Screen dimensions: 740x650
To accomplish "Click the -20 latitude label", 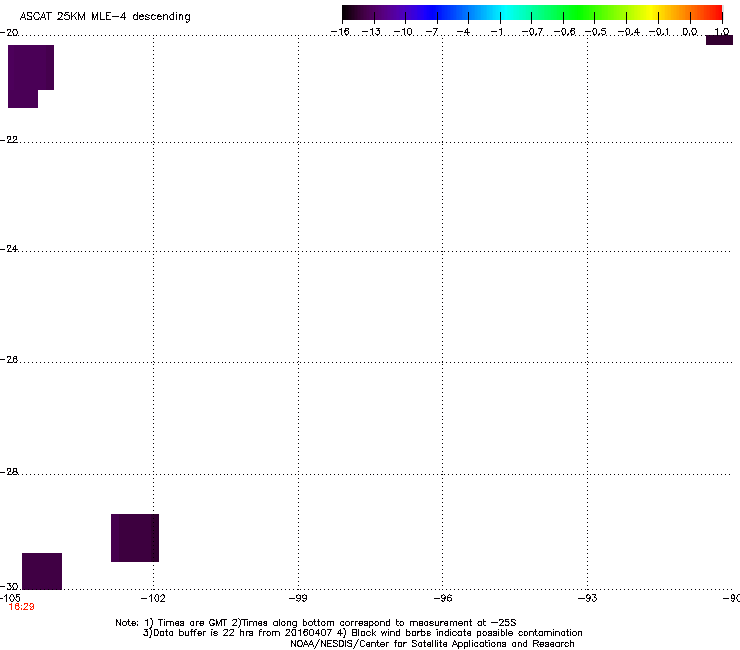I will pos(9,33).
